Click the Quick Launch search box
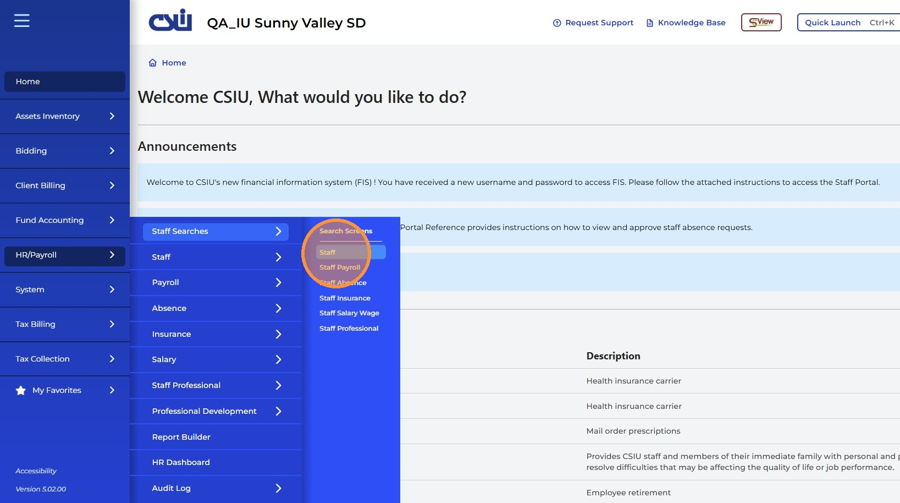 pyautogui.click(x=848, y=22)
